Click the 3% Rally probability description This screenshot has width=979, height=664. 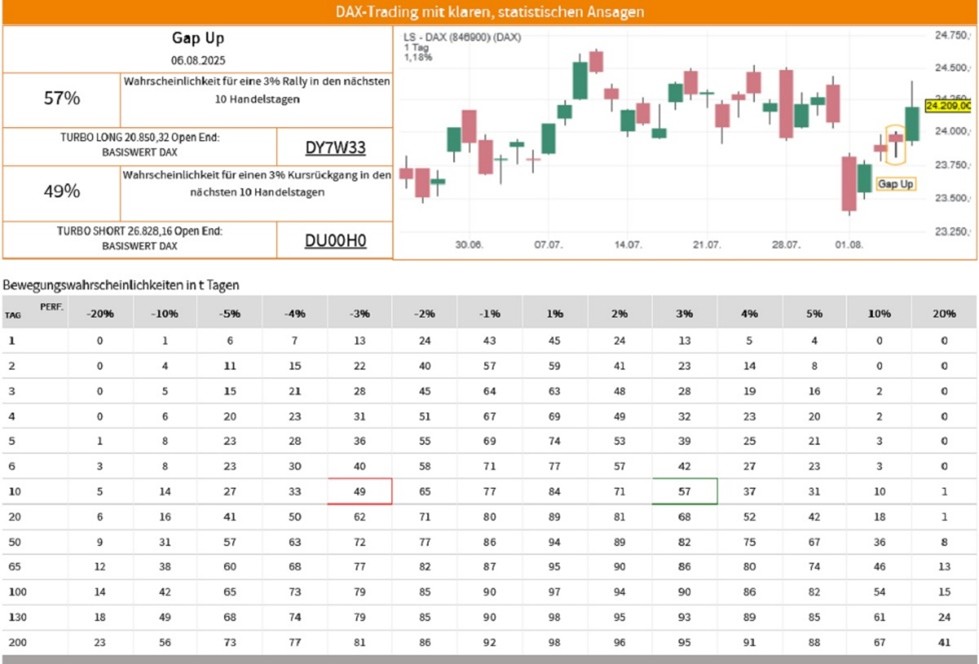click(x=257, y=90)
